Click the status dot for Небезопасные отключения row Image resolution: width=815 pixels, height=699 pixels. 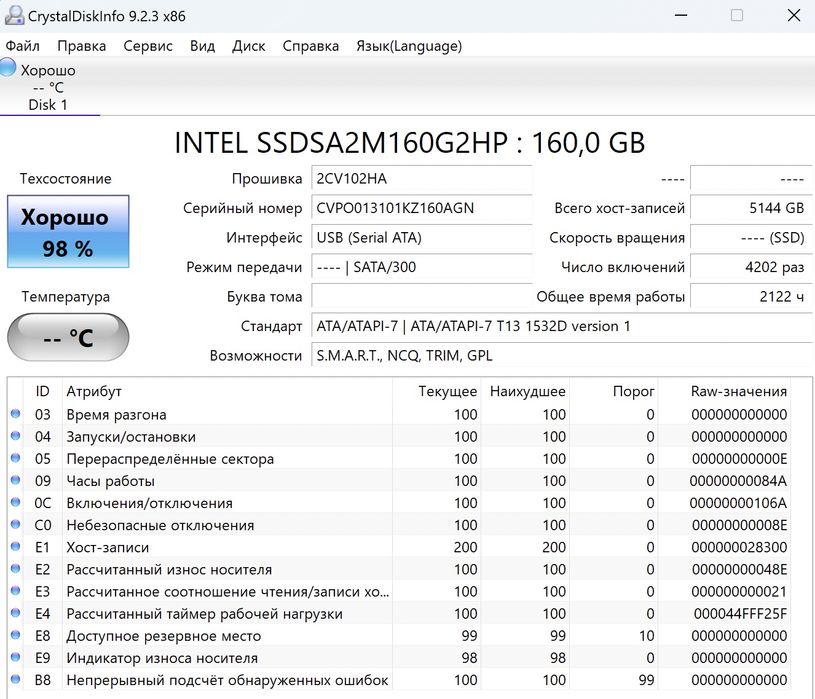point(16,524)
